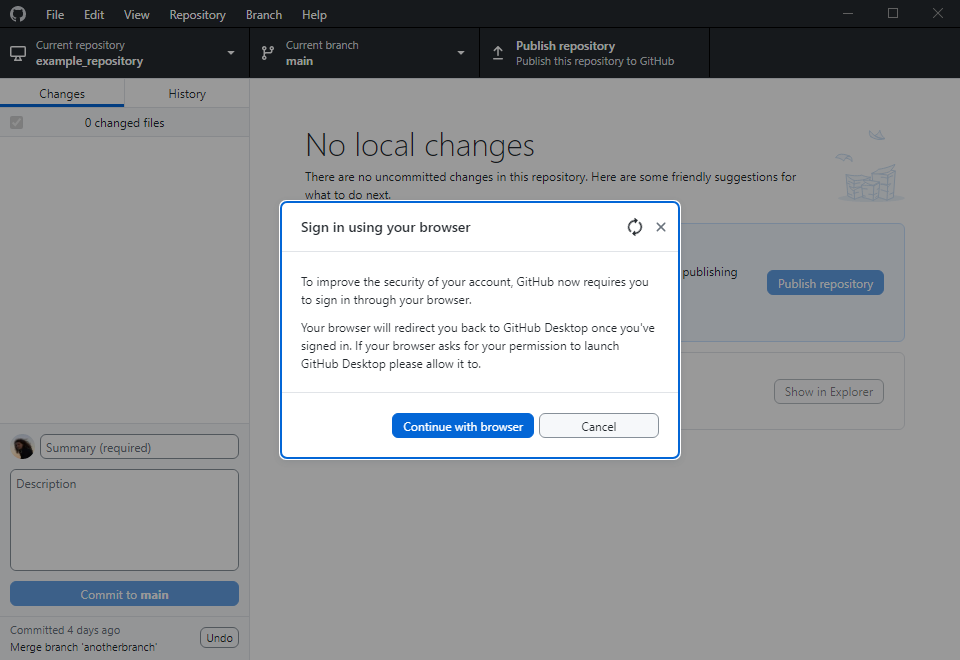Viewport: 960px width, 660px height.
Task: Close the Sign in dialog with X
Action: 661,227
